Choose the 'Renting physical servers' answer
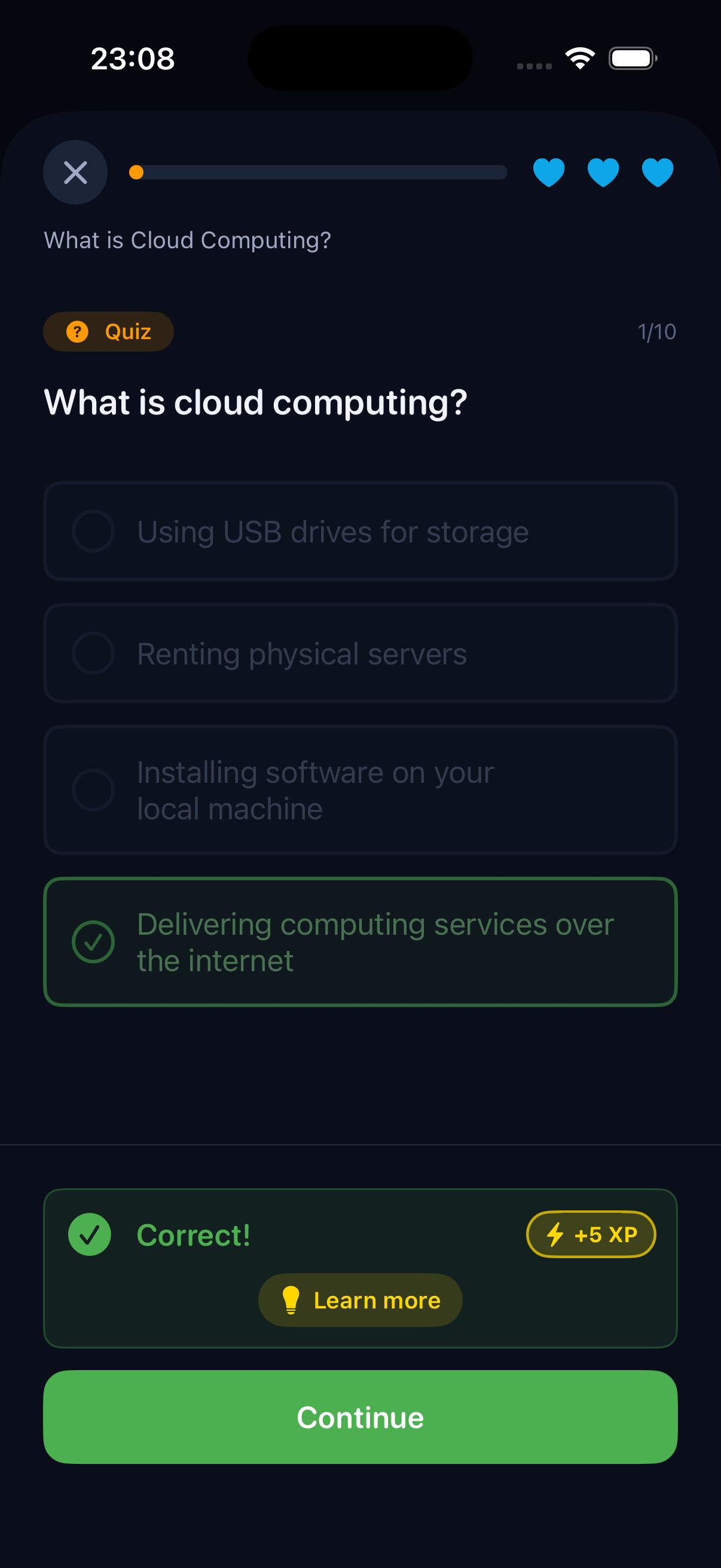 click(360, 653)
